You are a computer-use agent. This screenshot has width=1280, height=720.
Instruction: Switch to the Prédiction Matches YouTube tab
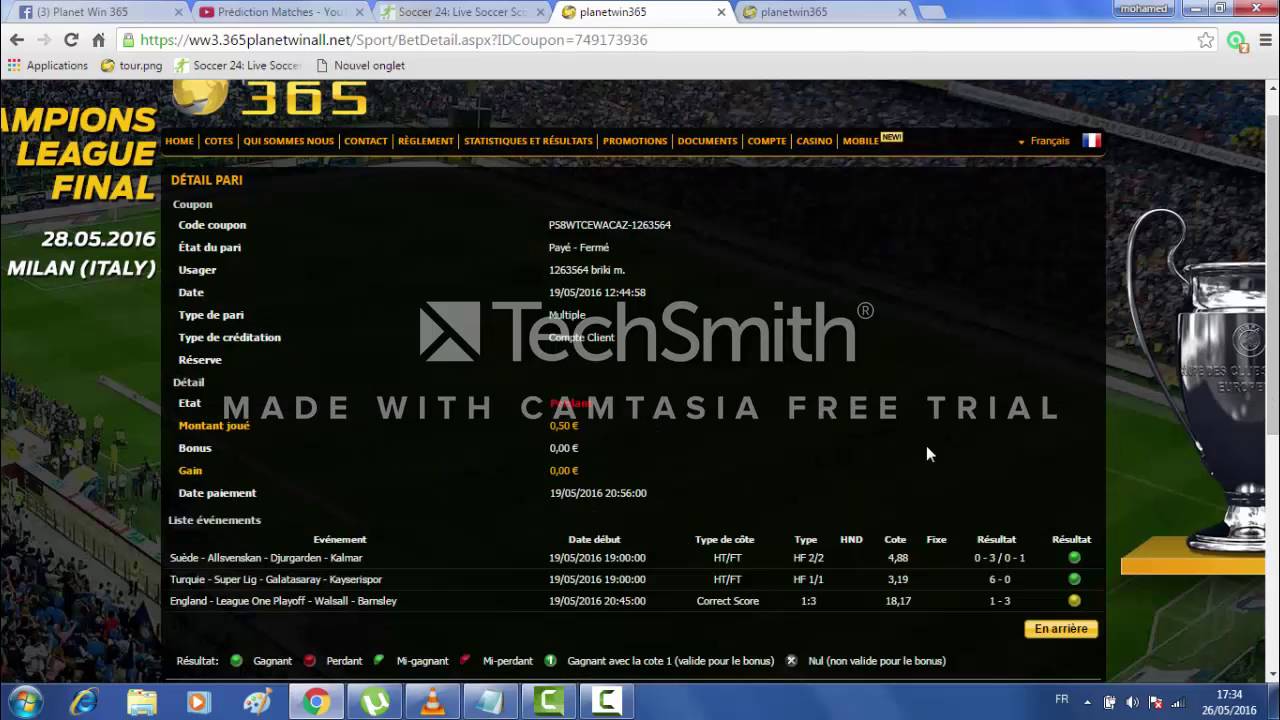click(282, 12)
